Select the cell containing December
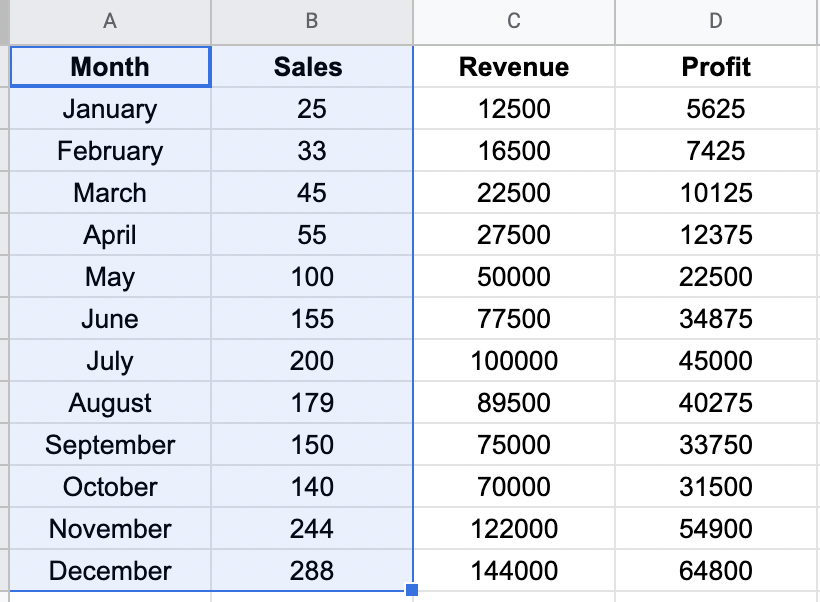 tap(110, 571)
